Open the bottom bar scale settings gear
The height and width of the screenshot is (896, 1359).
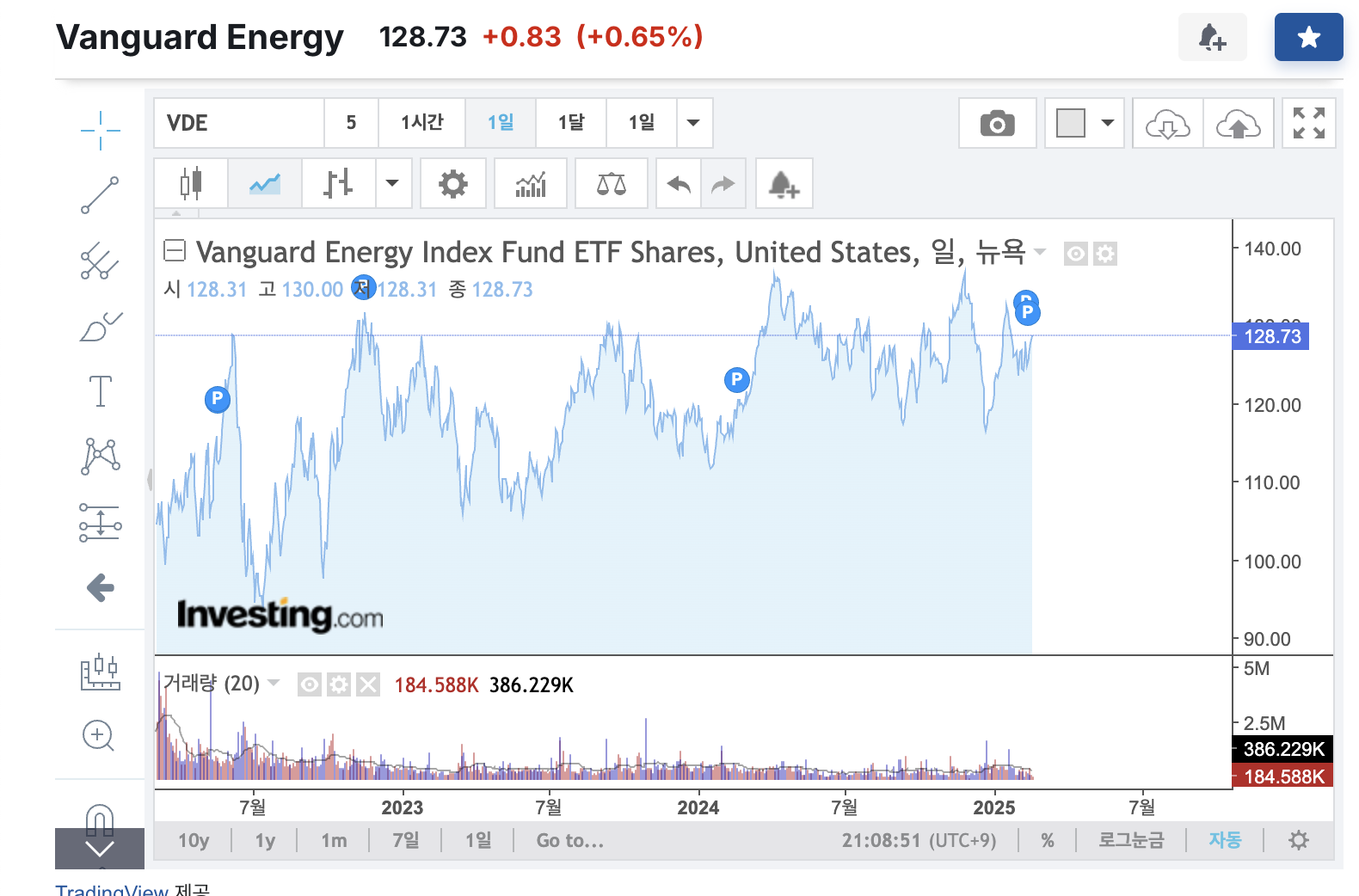pyautogui.click(x=1299, y=840)
